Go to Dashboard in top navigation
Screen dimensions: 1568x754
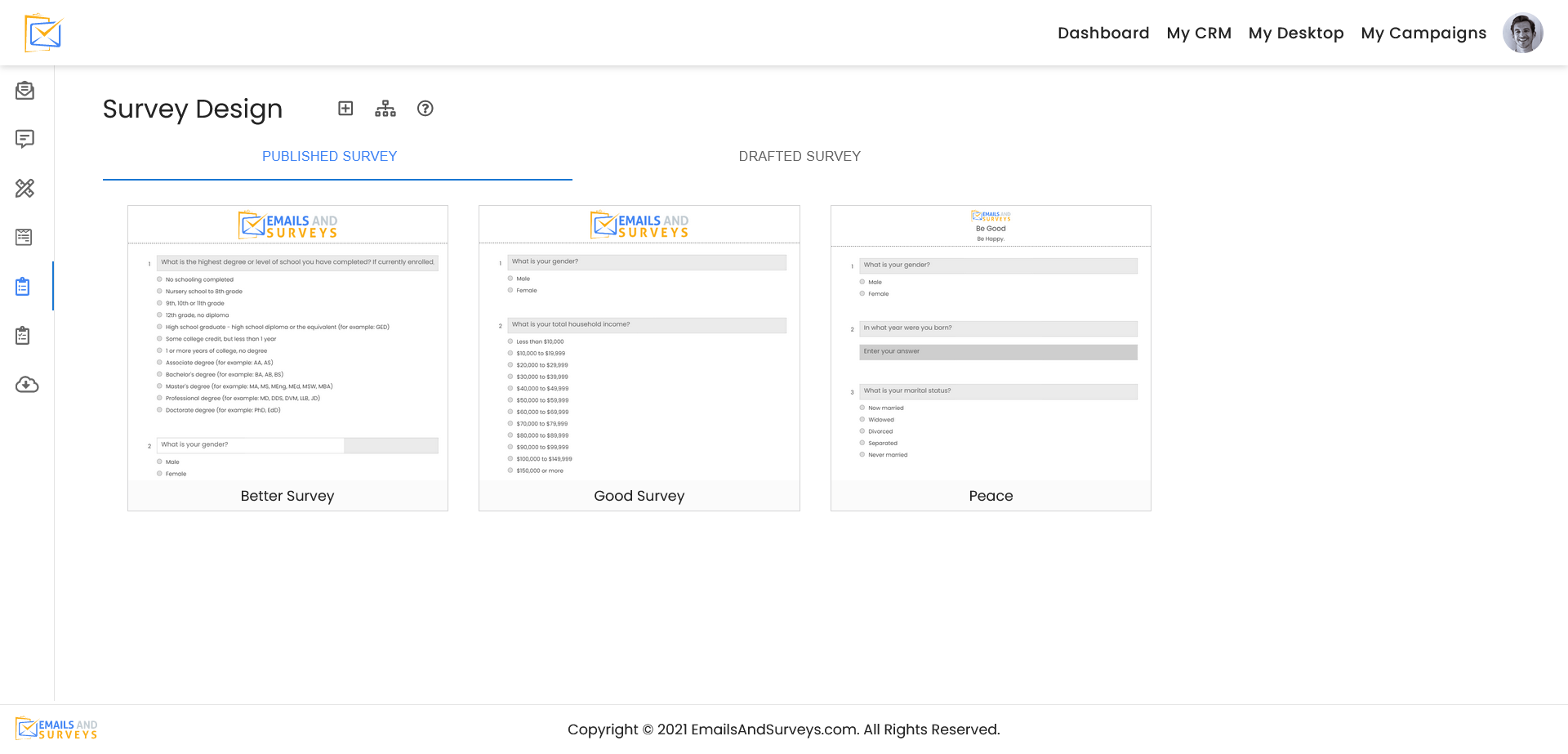pyautogui.click(x=1103, y=33)
